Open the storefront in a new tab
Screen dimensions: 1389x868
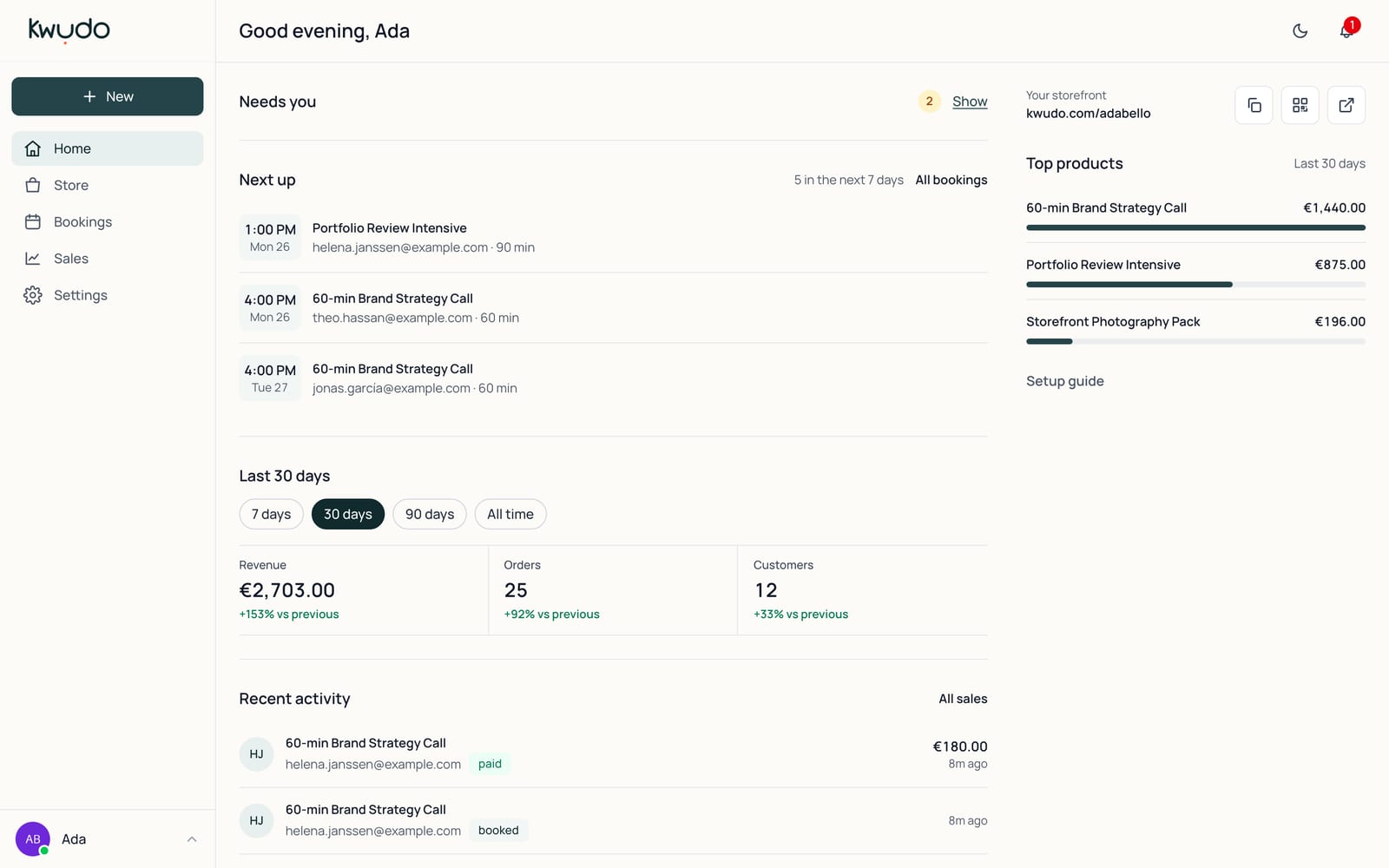pos(1346,105)
